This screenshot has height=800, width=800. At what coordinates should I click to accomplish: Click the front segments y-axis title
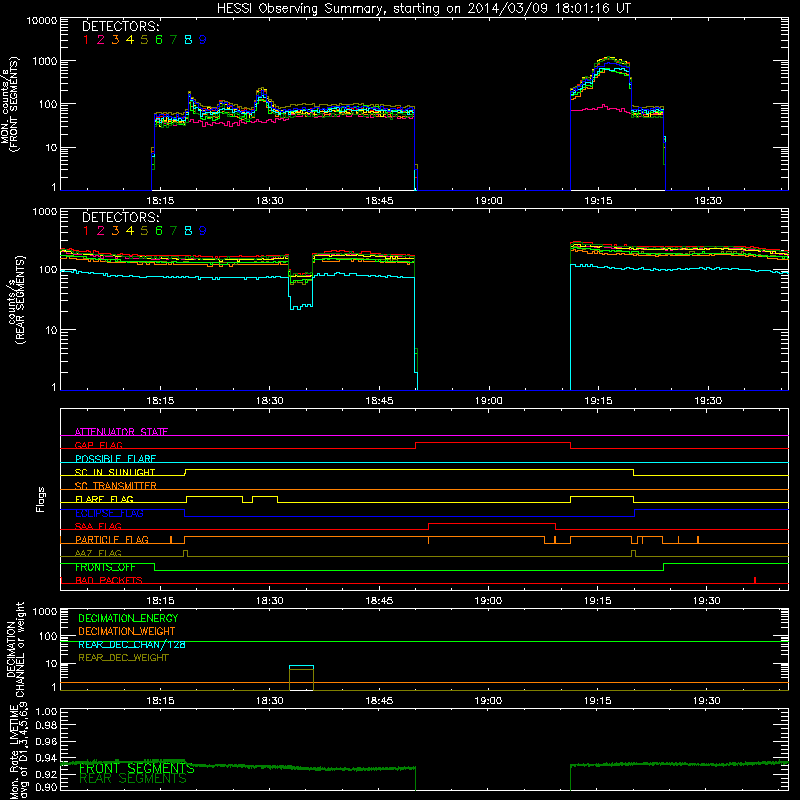(x=9, y=105)
